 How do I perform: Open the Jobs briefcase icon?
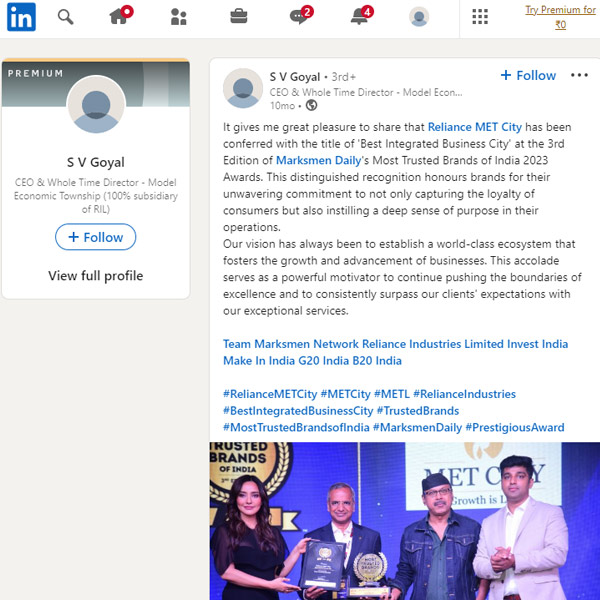pyautogui.click(x=239, y=17)
